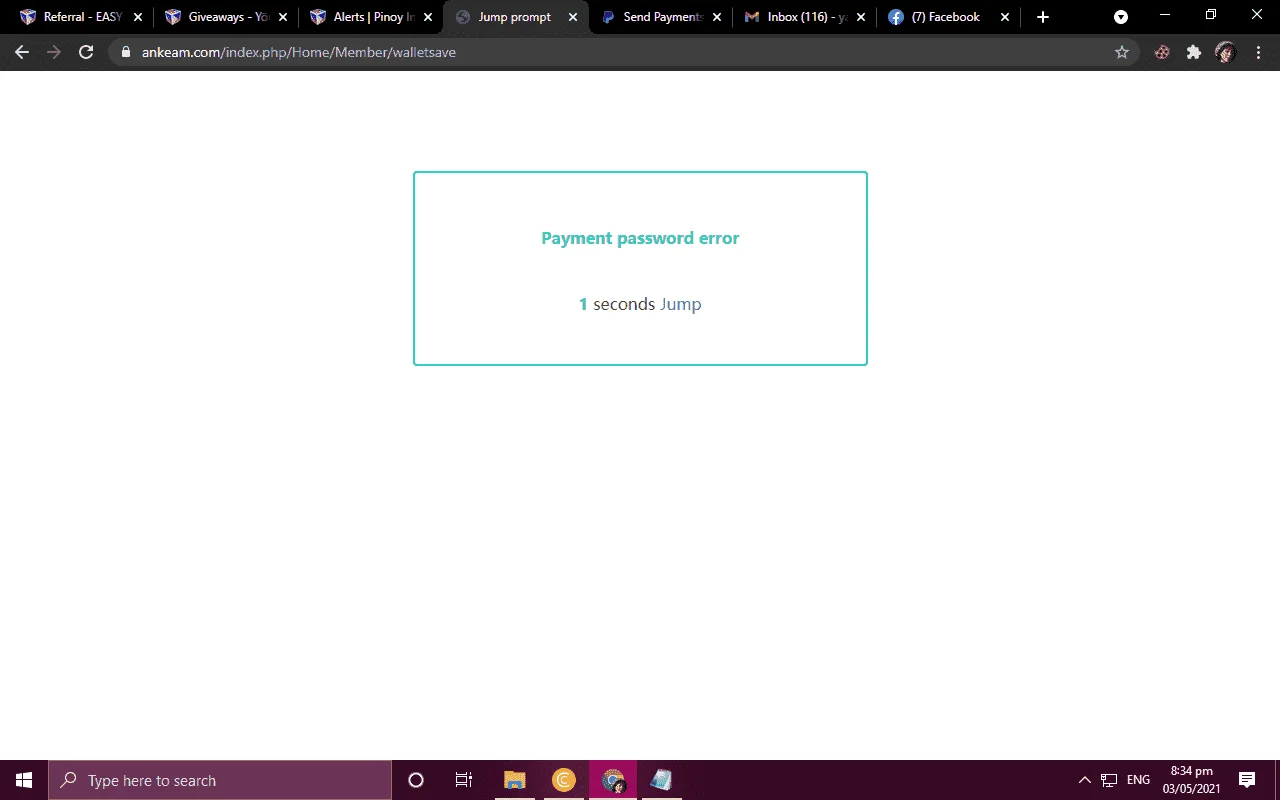
Task: Switch to the (7) Facebook tab
Action: (x=950, y=17)
